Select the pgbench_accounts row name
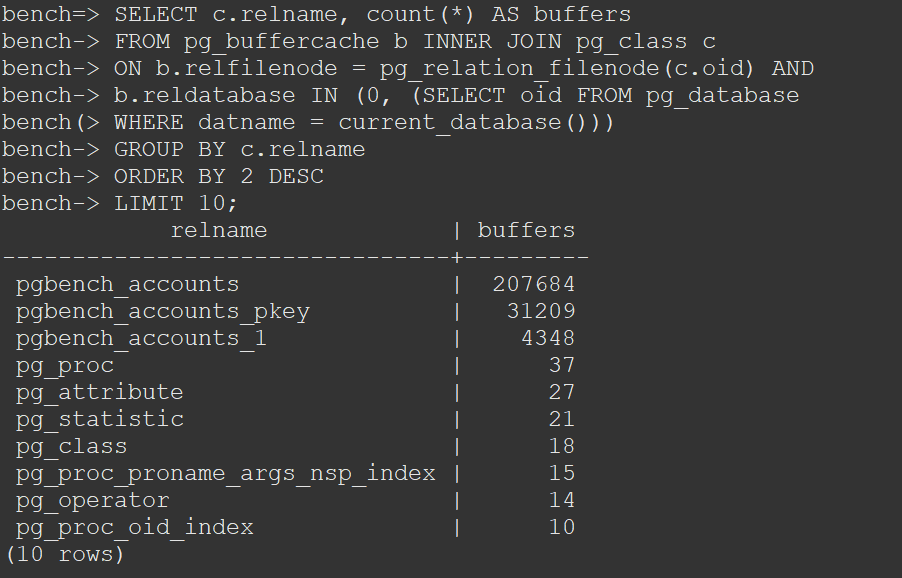 pyautogui.click(x=127, y=285)
